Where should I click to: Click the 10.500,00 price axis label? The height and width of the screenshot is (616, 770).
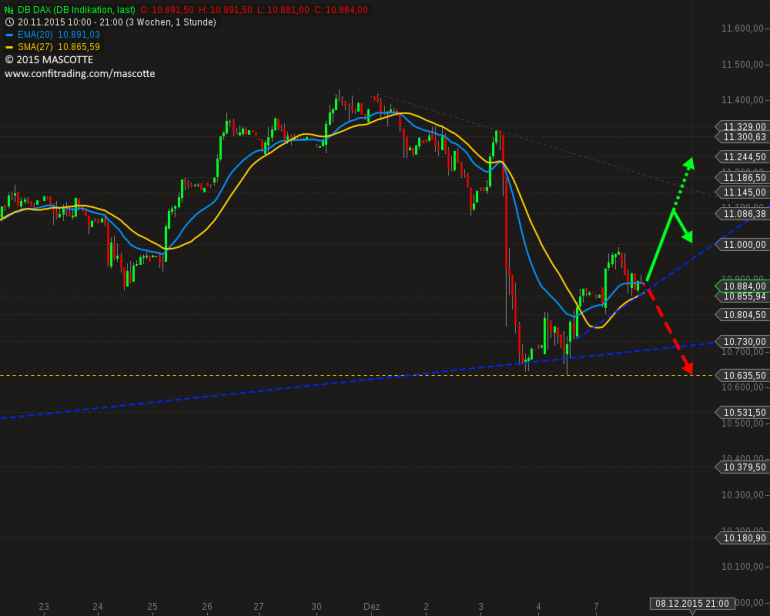click(742, 423)
